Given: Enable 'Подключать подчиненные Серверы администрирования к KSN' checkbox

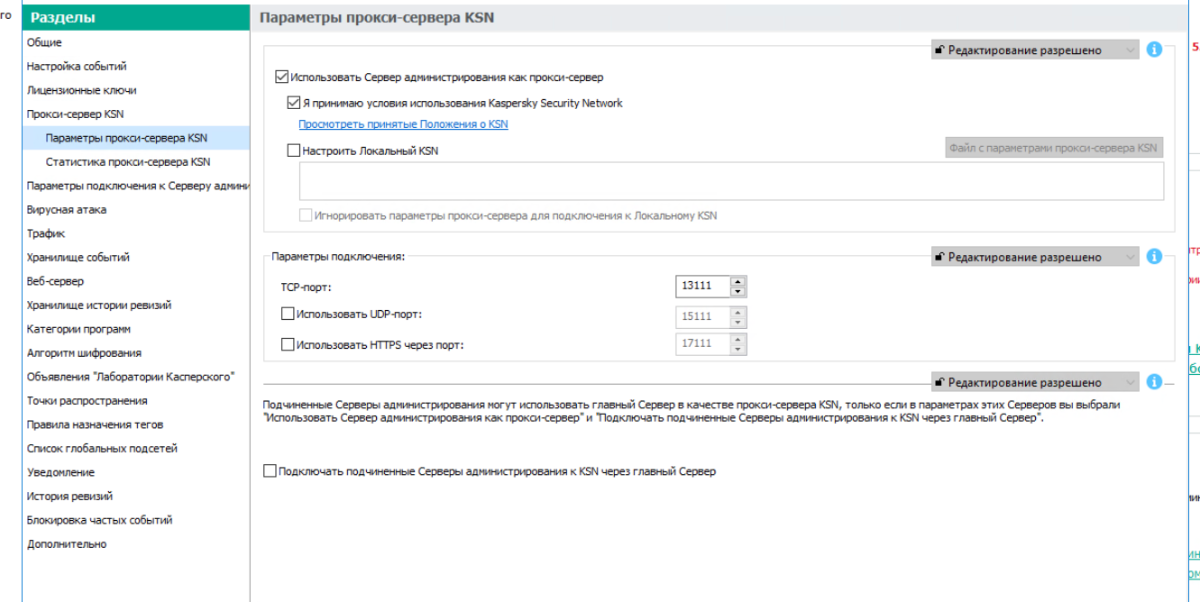Looking at the screenshot, I should [269, 470].
